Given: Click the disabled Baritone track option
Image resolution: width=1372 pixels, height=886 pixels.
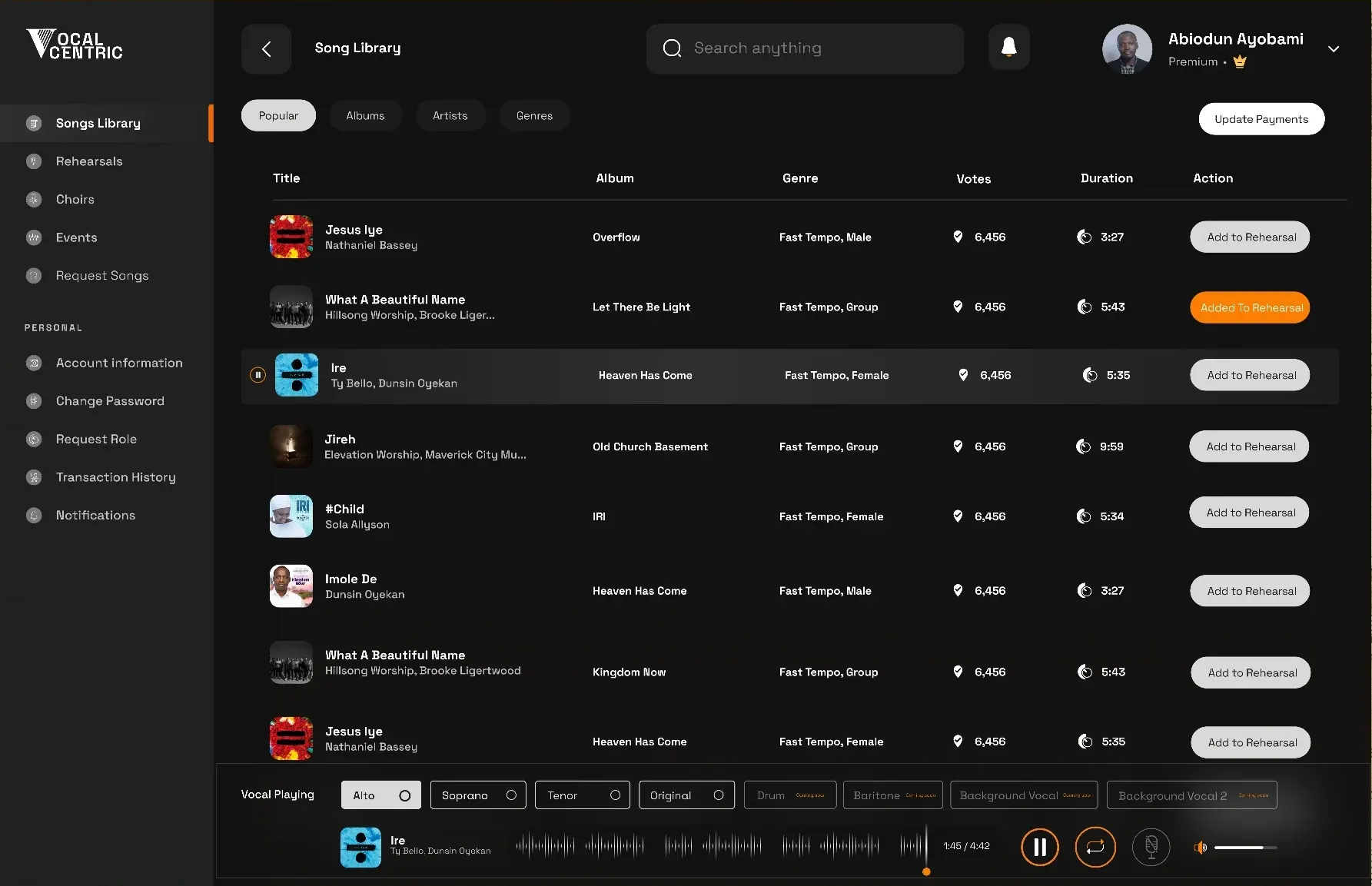Looking at the screenshot, I should click(892, 795).
